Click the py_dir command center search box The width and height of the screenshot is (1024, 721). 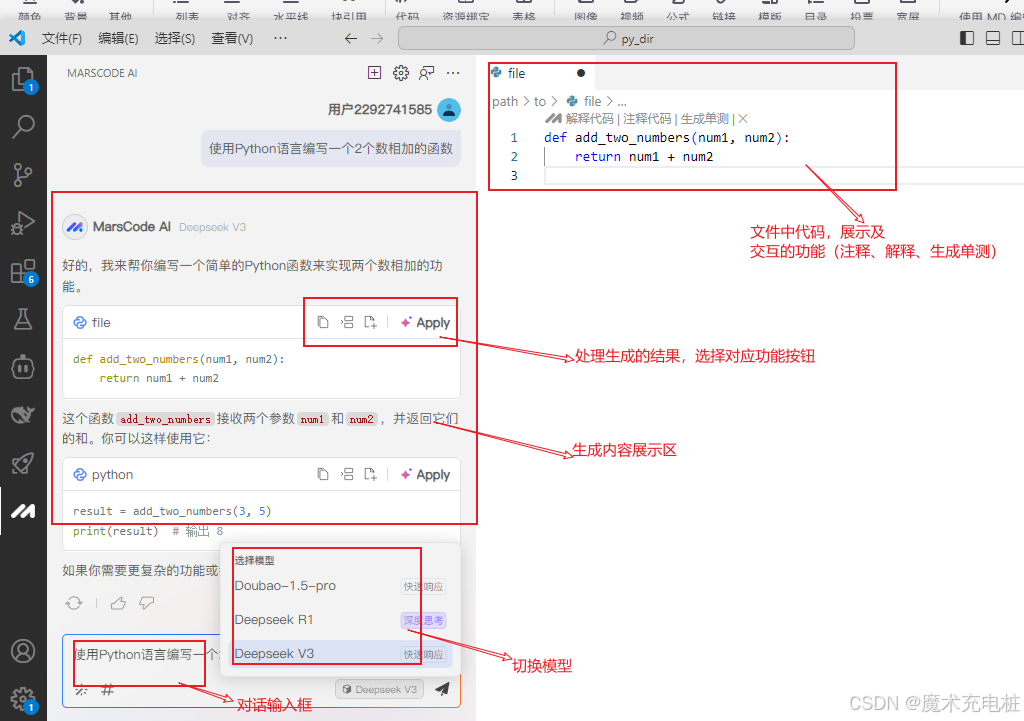pos(626,39)
